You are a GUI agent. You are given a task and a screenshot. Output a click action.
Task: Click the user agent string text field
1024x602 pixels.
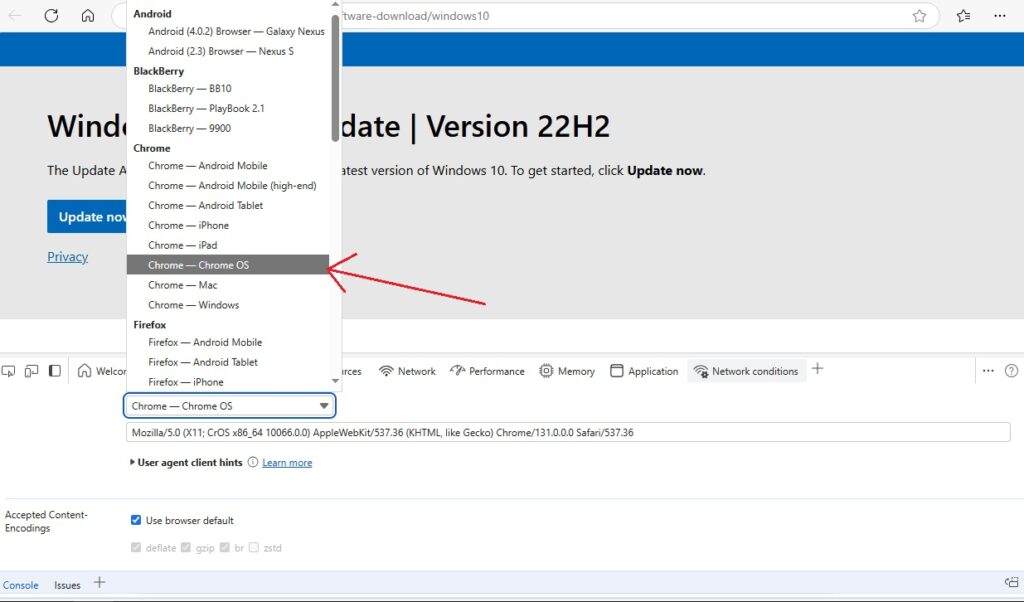[x=568, y=432]
